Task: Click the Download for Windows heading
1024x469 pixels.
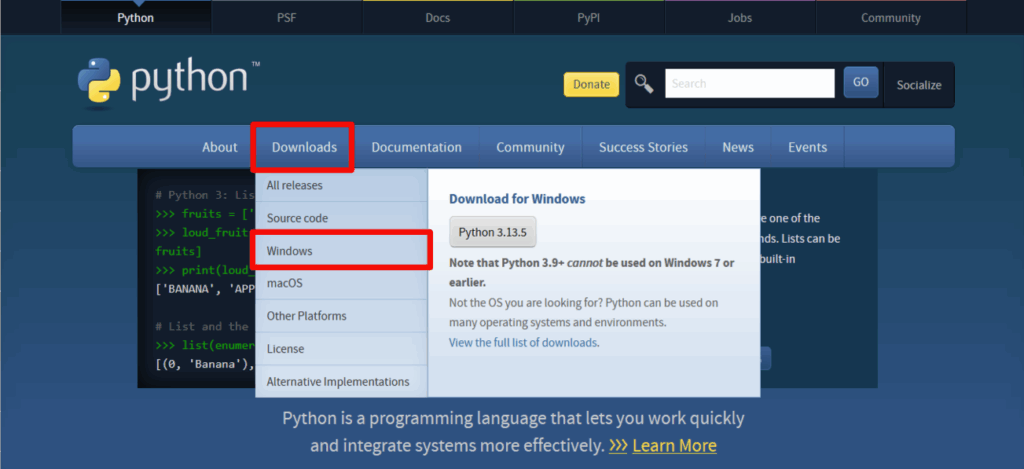Action: pyautogui.click(x=517, y=199)
